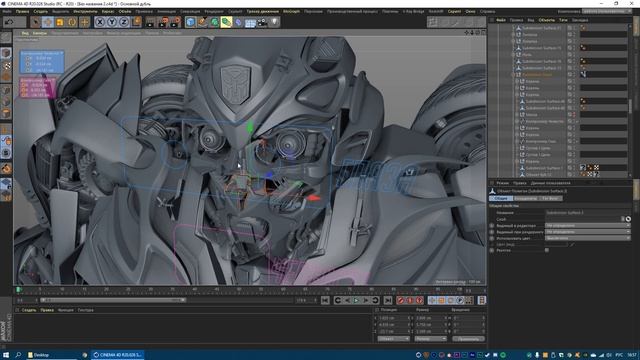The width and height of the screenshot is (640, 360).
Task: Click the Workplane icon in left palette
Action: pos(6,184)
